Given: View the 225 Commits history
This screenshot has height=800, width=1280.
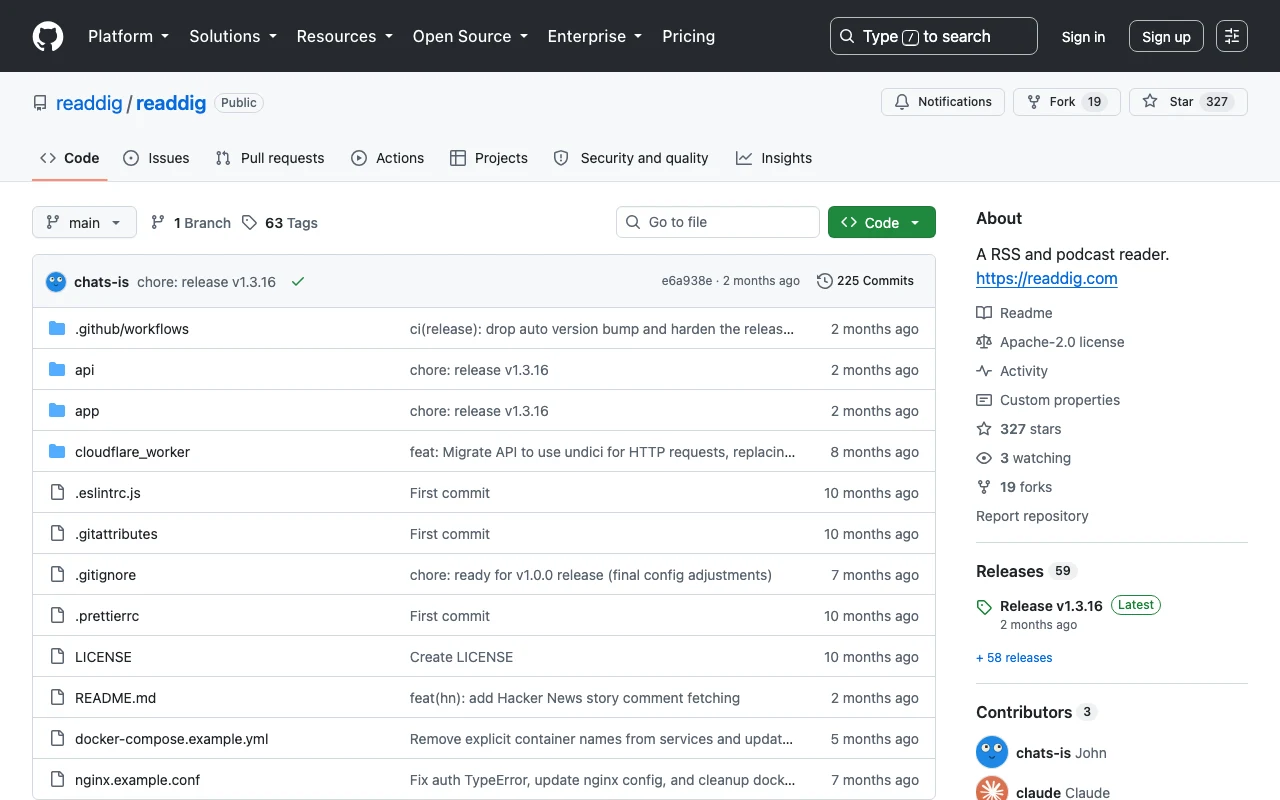Looking at the screenshot, I should (x=865, y=281).
